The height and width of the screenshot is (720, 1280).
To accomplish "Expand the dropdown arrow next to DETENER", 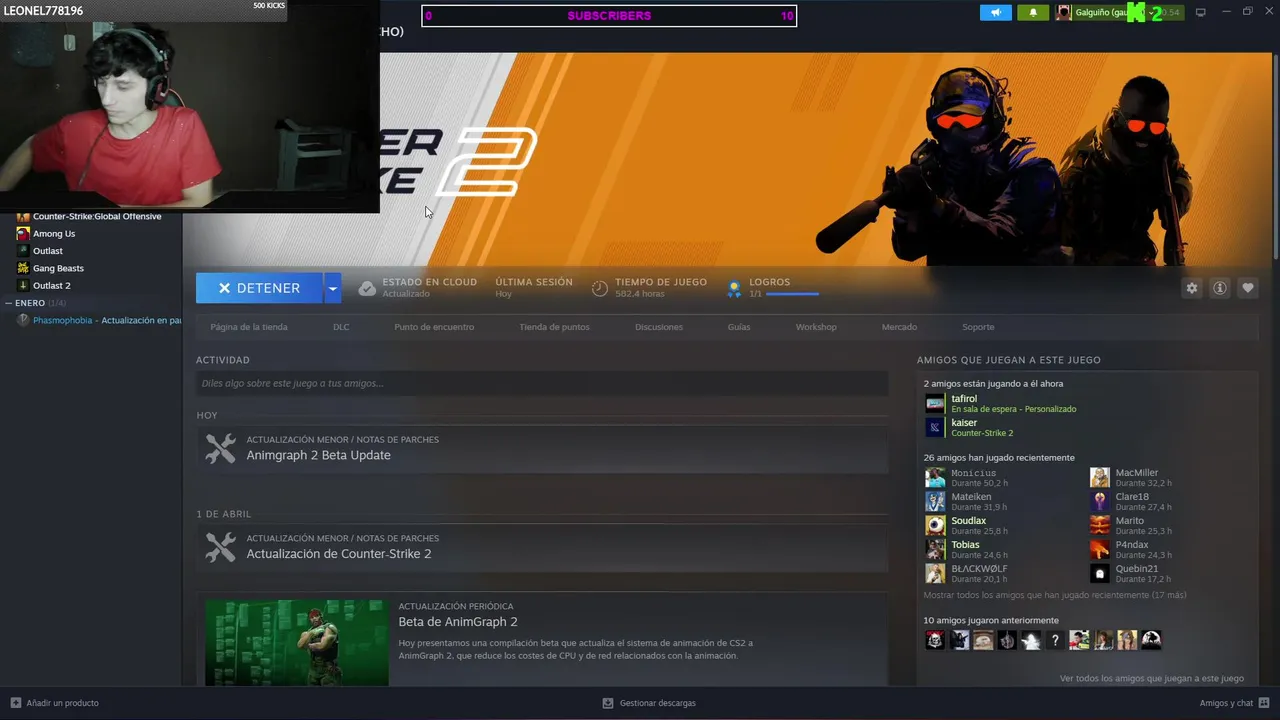I will 333,288.
